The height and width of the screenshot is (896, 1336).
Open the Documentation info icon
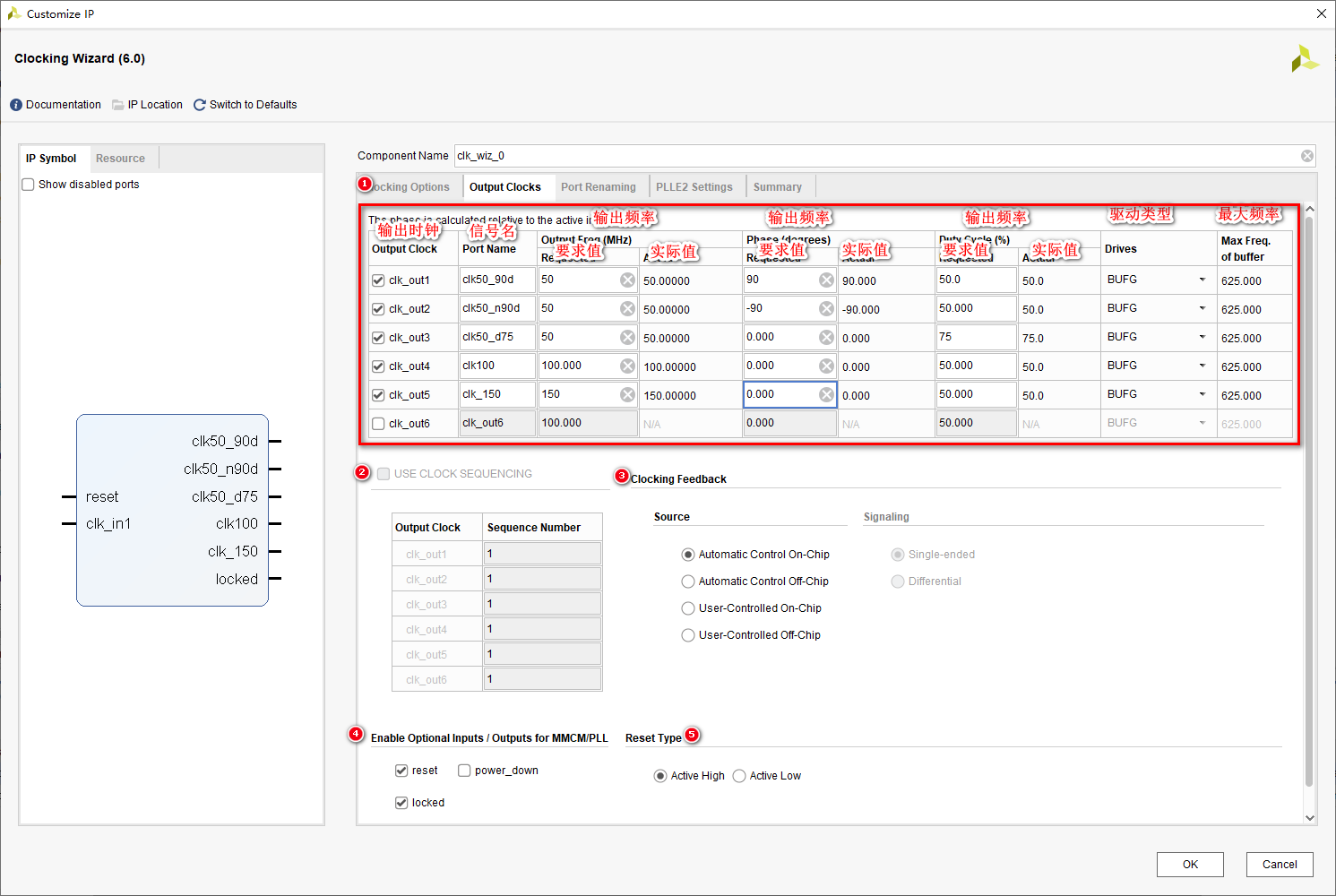16,105
